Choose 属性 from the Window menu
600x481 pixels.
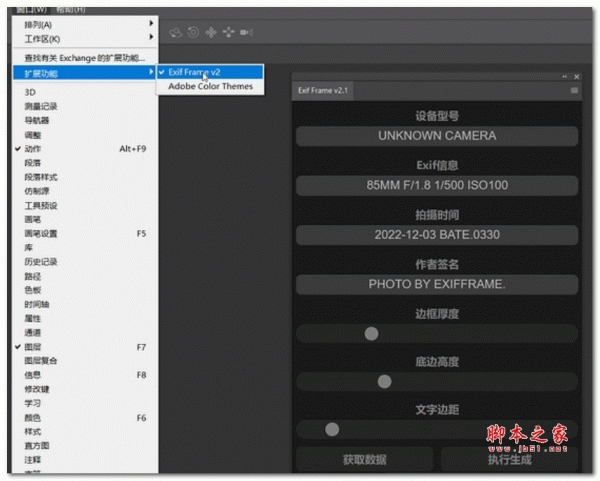pyautogui.click(x=85, y=319)
